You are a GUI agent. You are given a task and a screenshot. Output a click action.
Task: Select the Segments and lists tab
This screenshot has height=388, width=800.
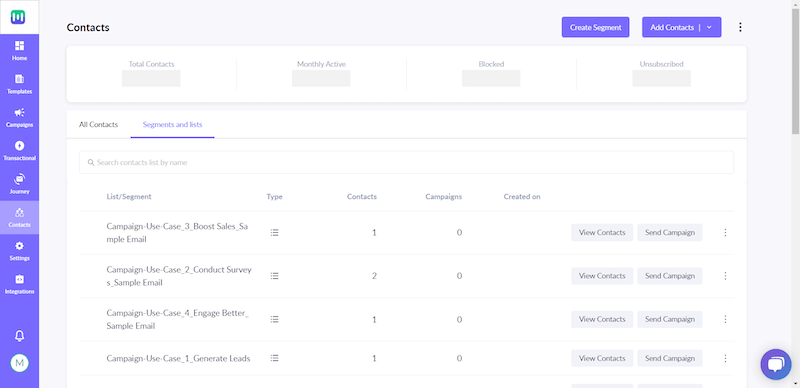pos(172,125)
